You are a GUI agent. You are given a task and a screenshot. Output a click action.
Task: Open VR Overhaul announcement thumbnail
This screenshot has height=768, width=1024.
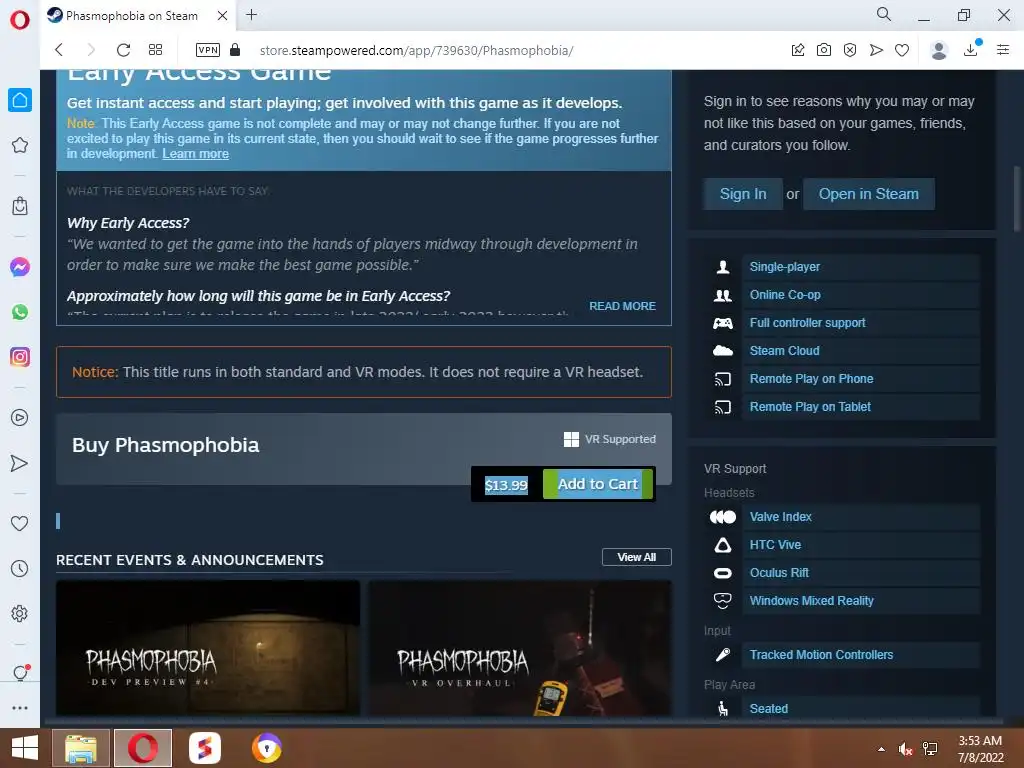[x=520, y=648]
